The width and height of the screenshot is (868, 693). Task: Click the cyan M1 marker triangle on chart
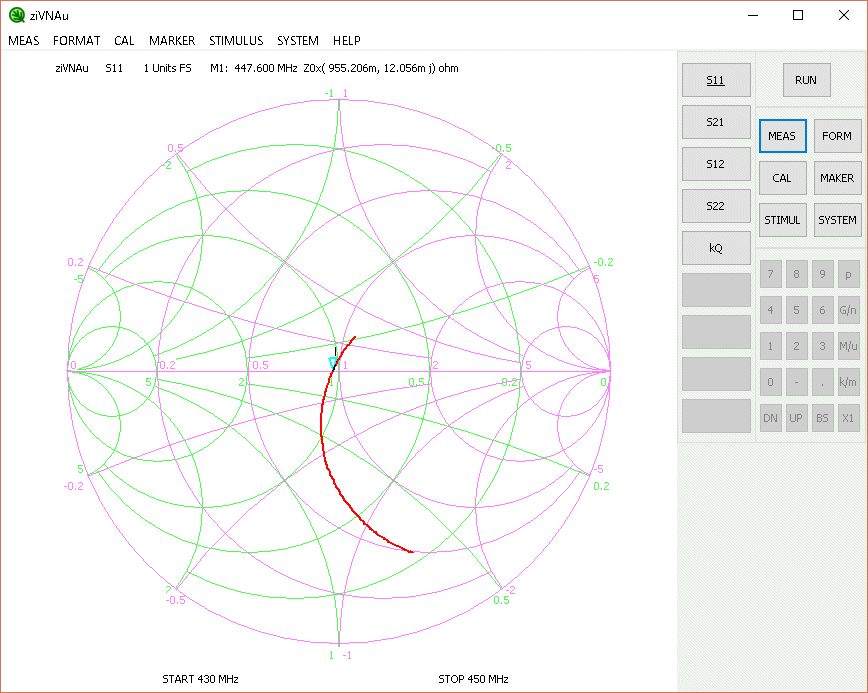point(333,363)
